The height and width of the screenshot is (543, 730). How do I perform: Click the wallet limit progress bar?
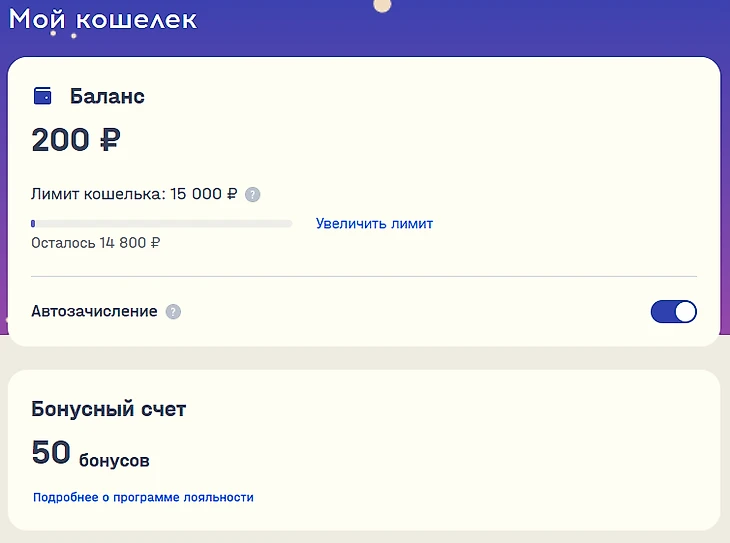(x=161, y=224)
